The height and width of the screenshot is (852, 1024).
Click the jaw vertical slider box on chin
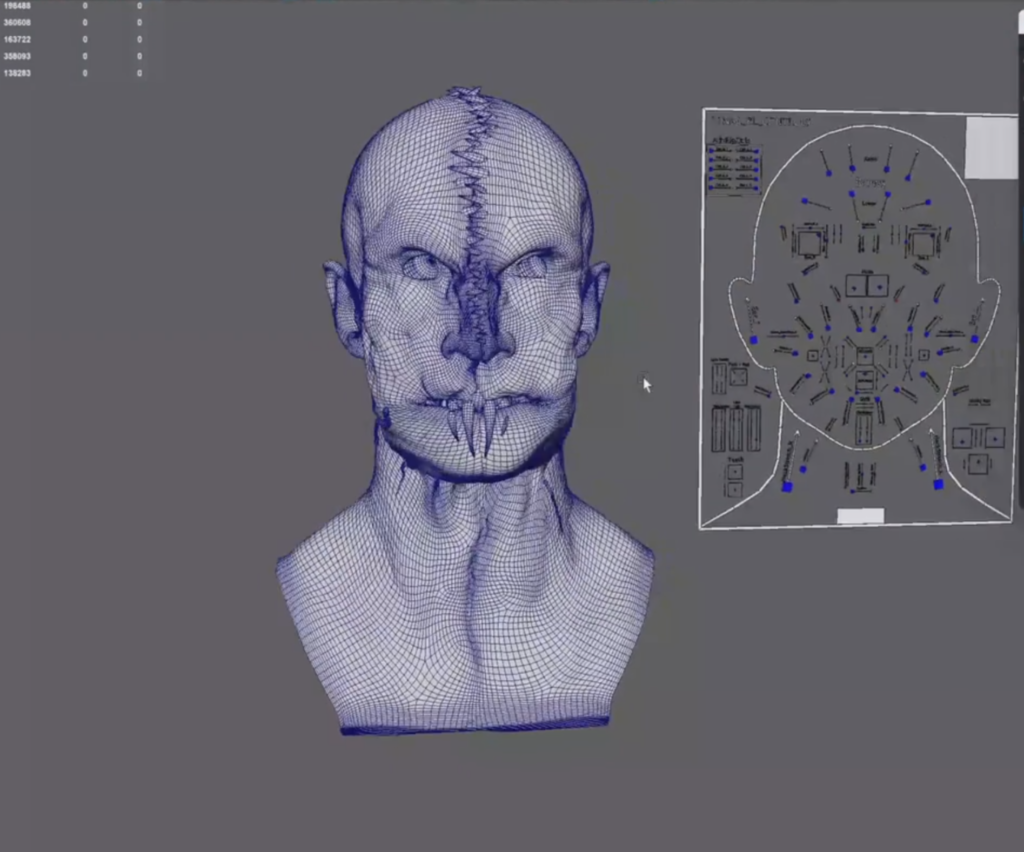coord(865,428)
